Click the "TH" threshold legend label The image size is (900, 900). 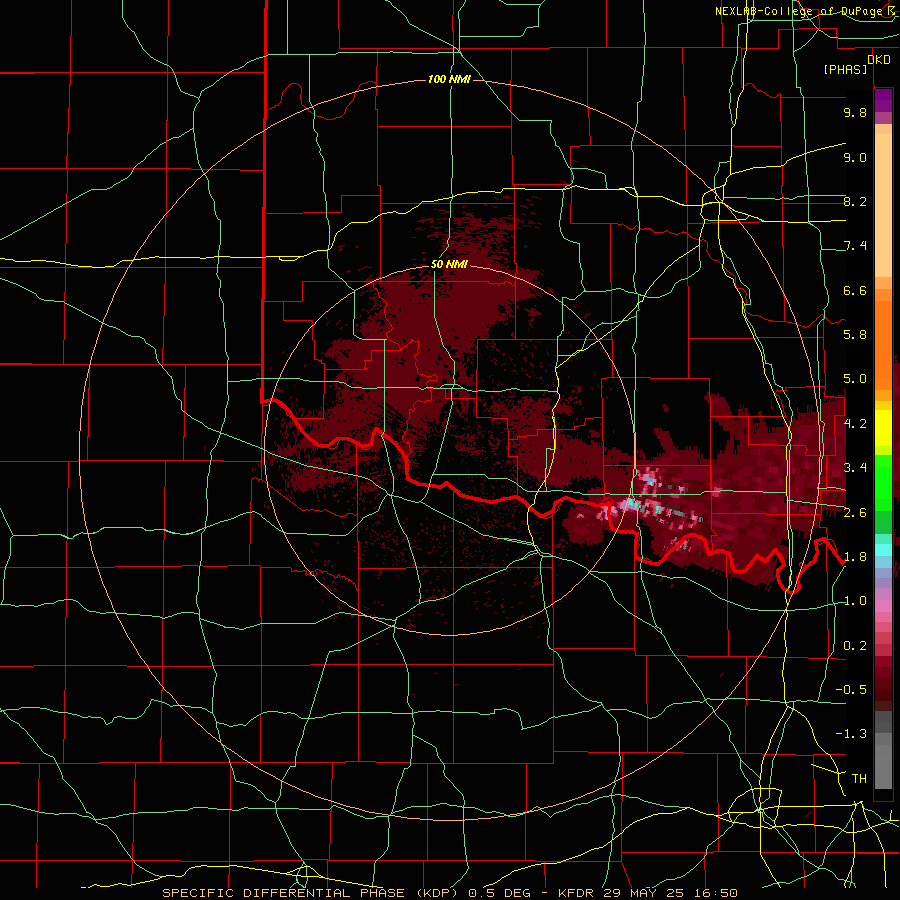pos(859,779)
